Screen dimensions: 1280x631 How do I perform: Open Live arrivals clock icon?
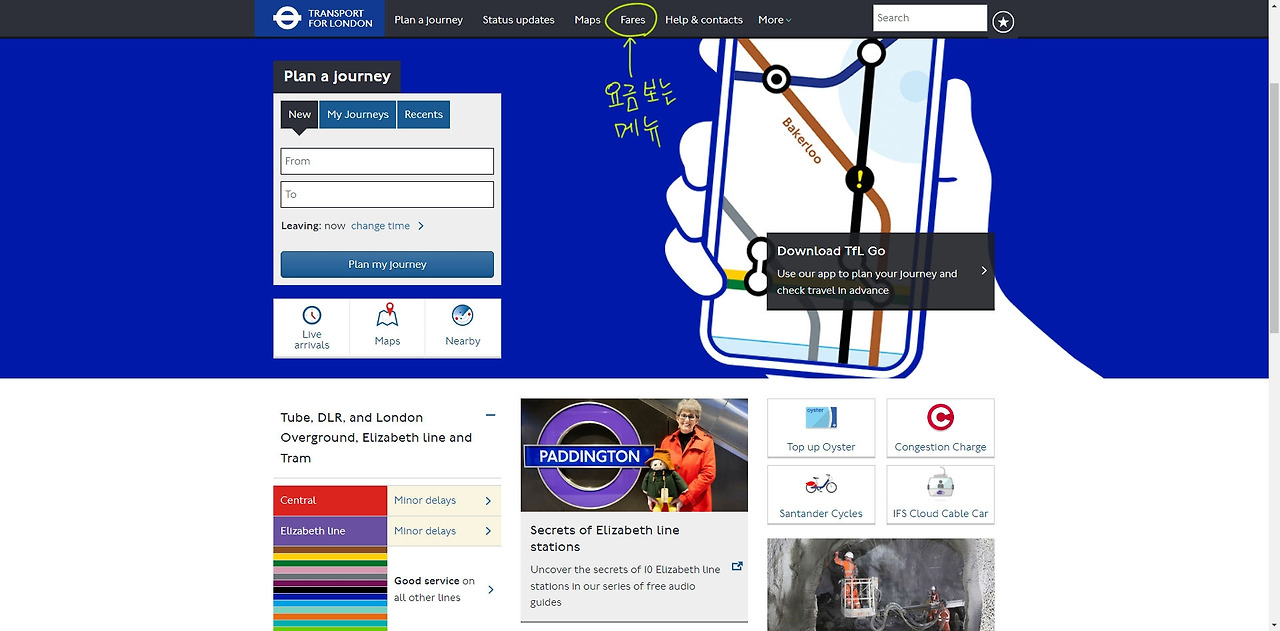pyautogui.click(x=312, y=316)
